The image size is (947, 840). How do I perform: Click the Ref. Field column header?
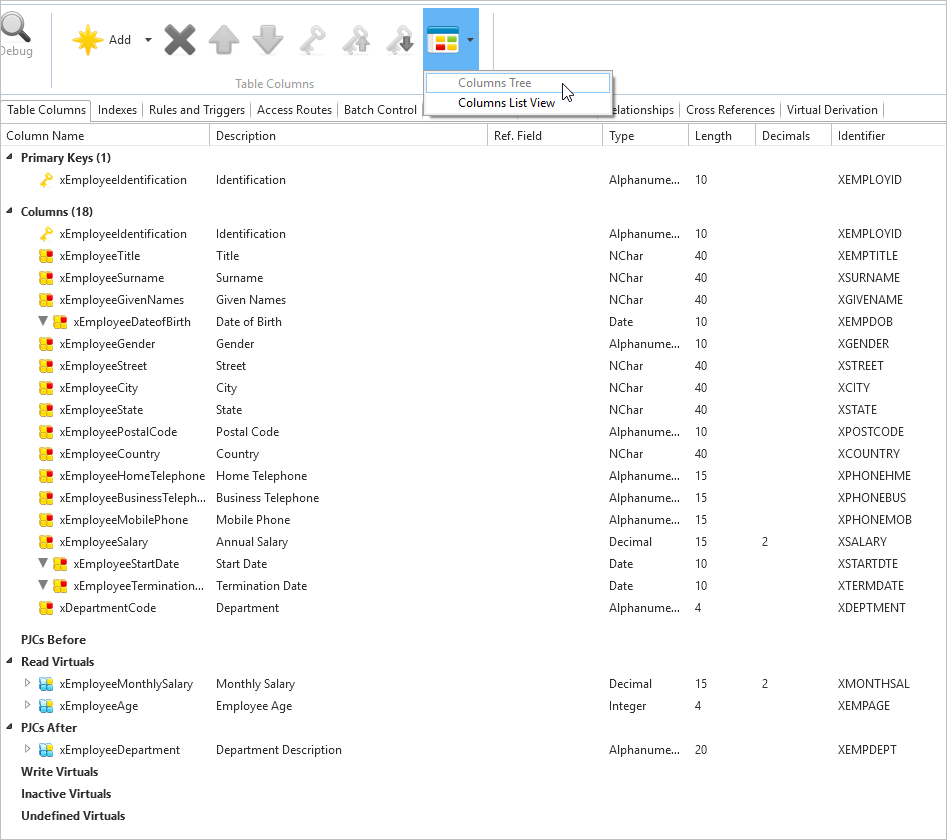point(545,136)
